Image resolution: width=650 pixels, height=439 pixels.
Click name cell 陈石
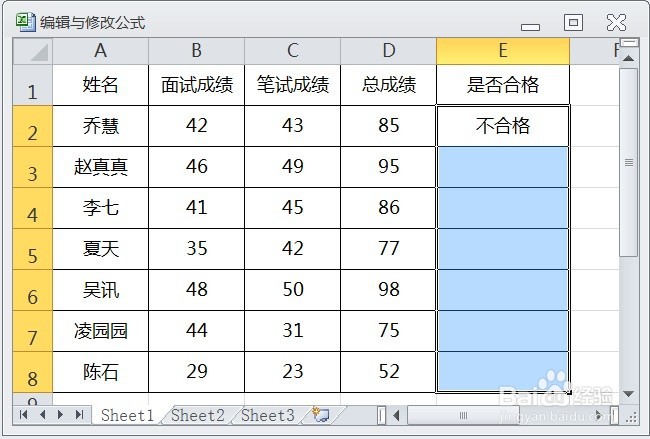[100, 372]
